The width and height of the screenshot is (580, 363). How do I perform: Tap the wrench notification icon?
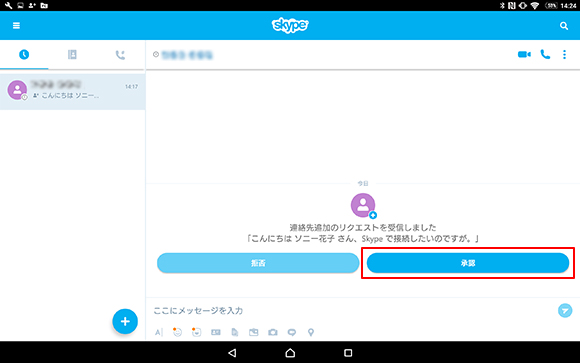click(8, 6)
